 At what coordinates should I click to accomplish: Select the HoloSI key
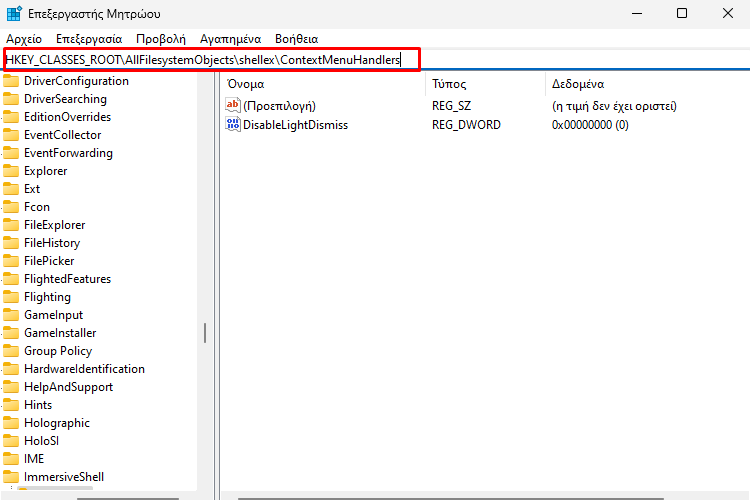click(41, 441)
